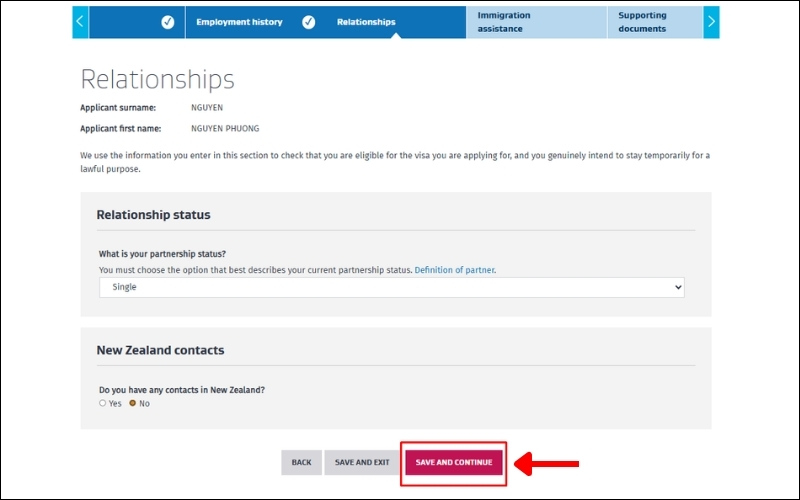Click the checkmark icon before Relationships

coord(309,22)
